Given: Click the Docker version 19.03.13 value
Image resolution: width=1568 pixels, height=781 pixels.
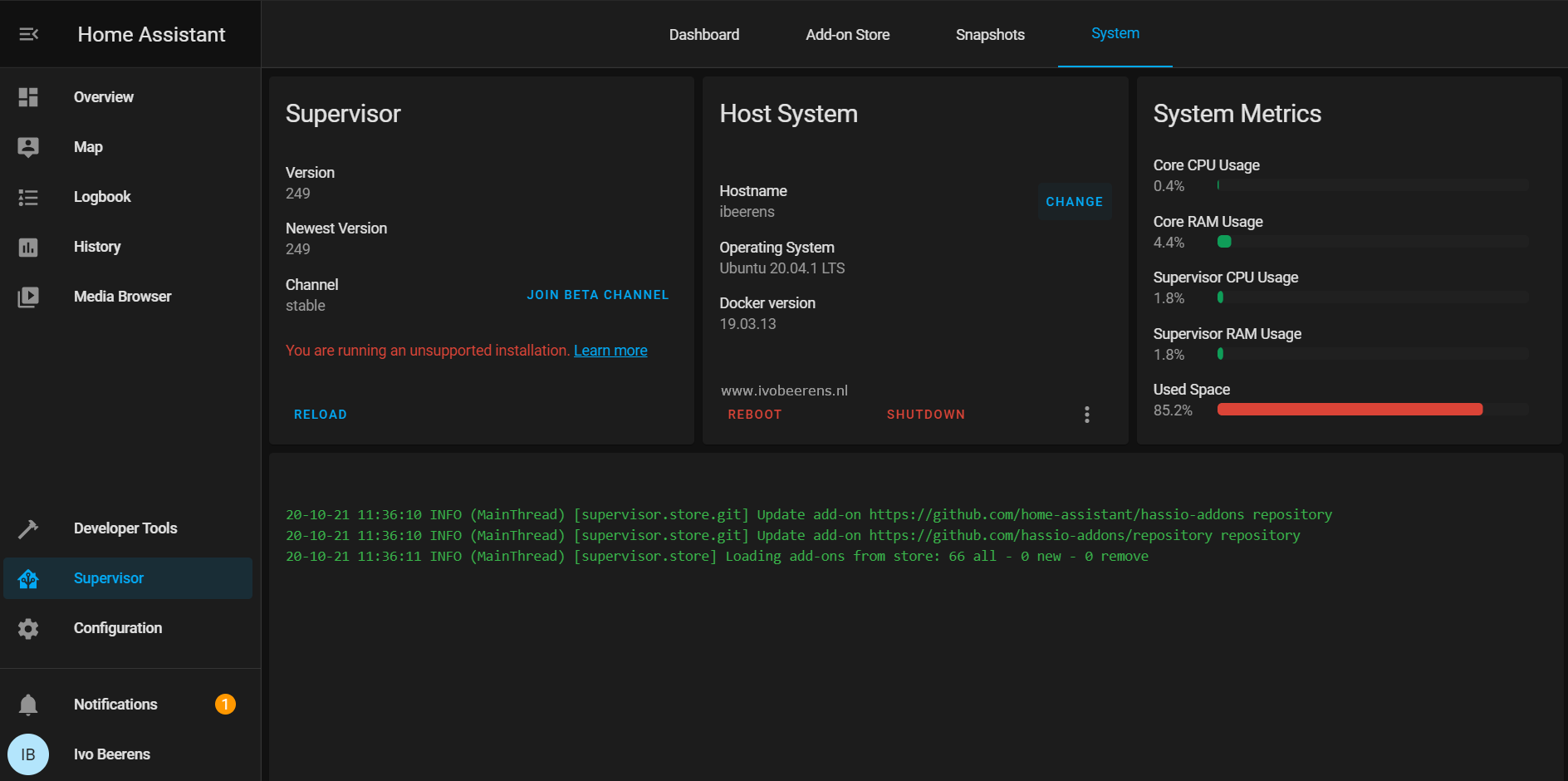Looking at the screenshot, I should click(x=747, y=324).
